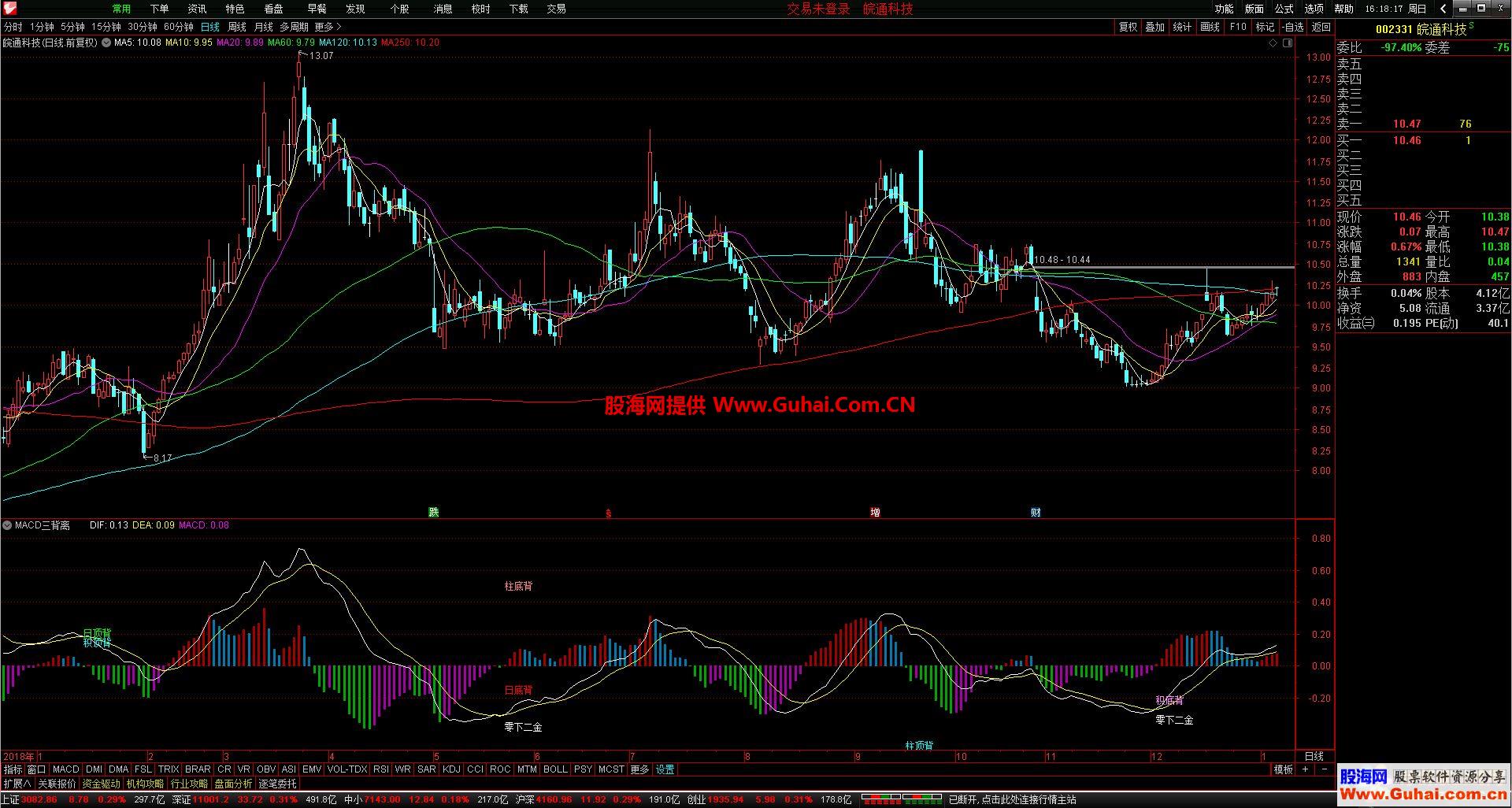Click the 画线 drawing tools button
Viewport: 1512px width, 808px height.
1210,27
